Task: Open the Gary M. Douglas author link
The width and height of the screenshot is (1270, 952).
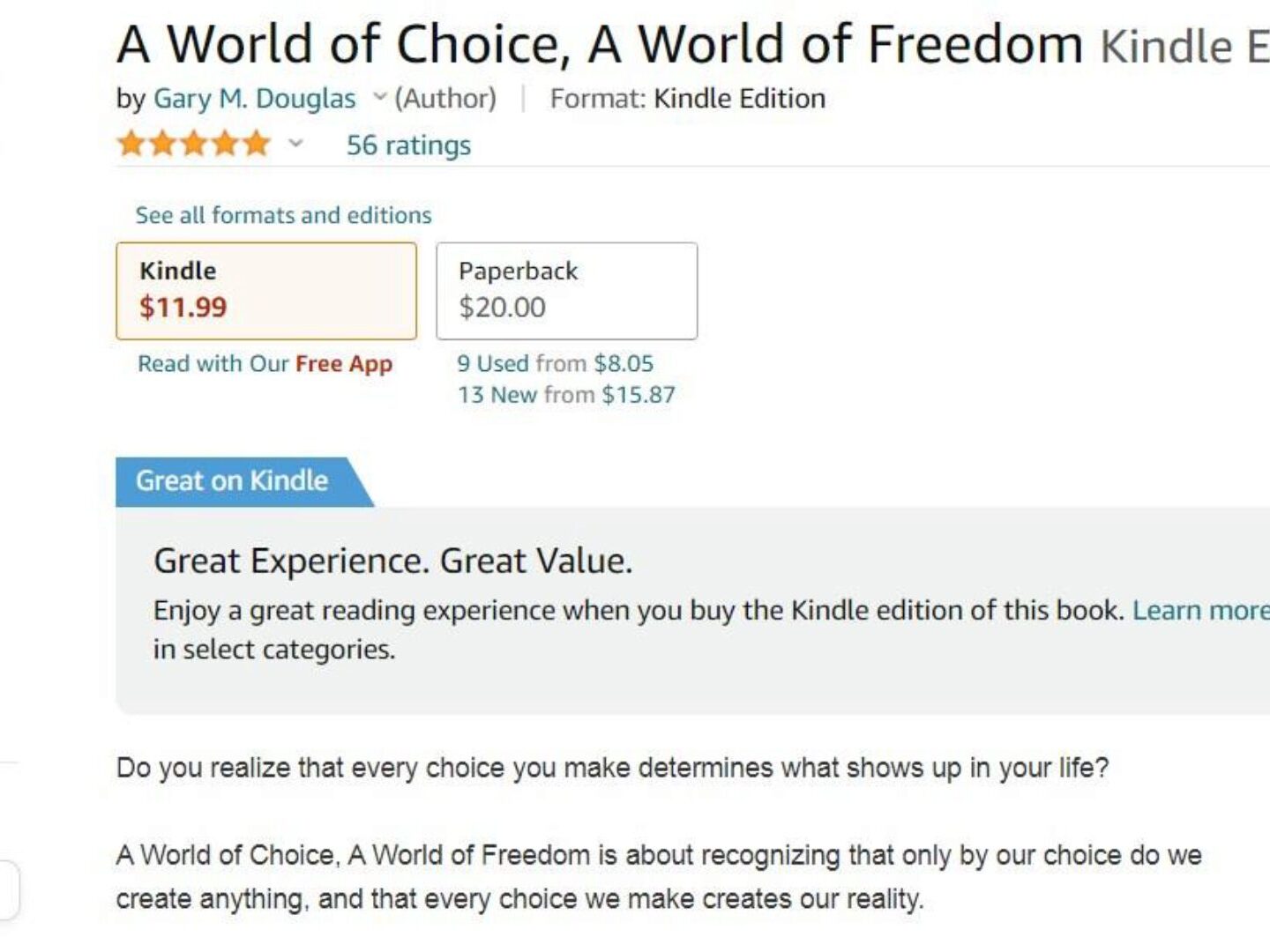Action: [x=254, y=99]
